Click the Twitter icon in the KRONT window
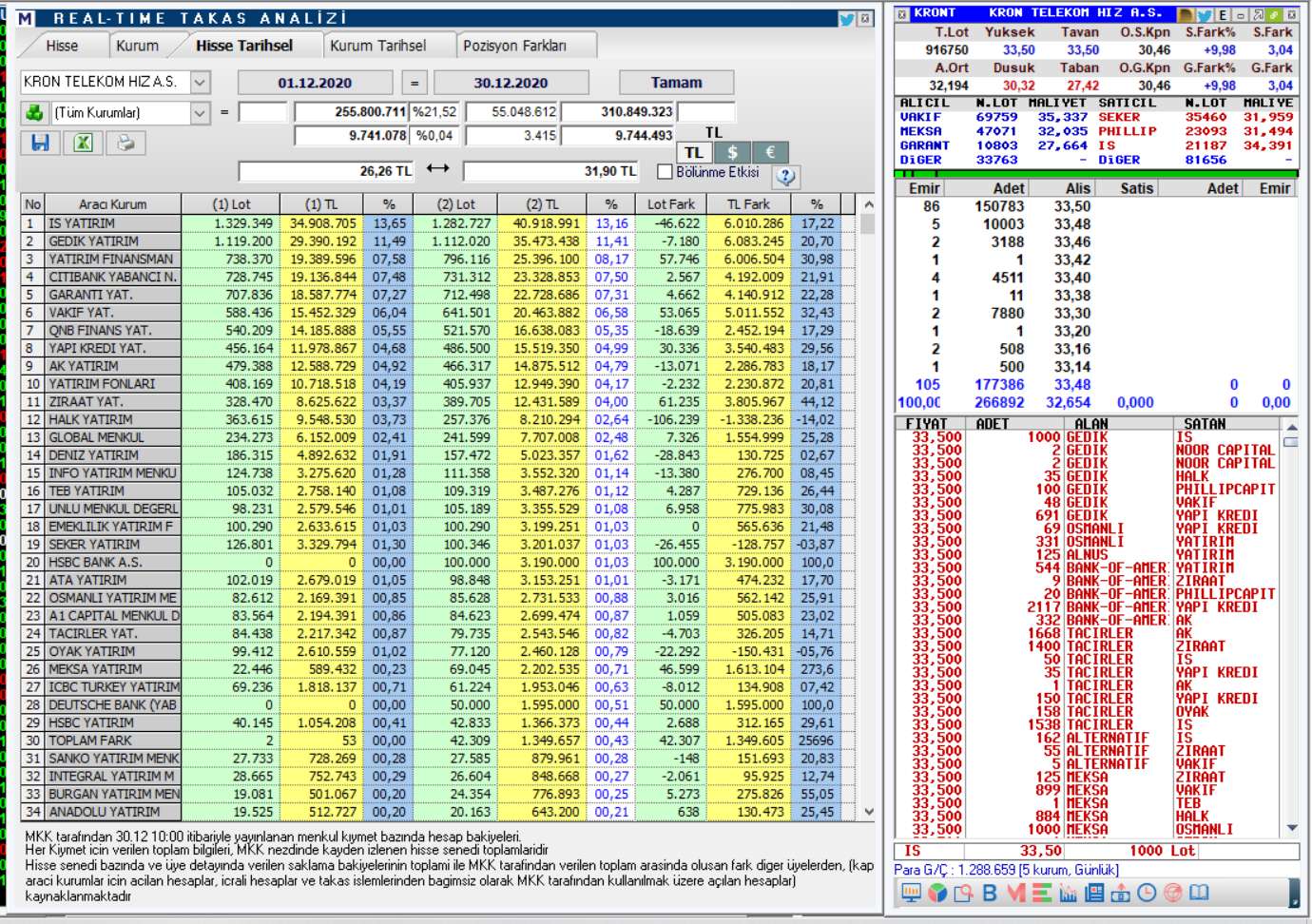This screenshot has height=924, width=1312. tap(1205, 14)
